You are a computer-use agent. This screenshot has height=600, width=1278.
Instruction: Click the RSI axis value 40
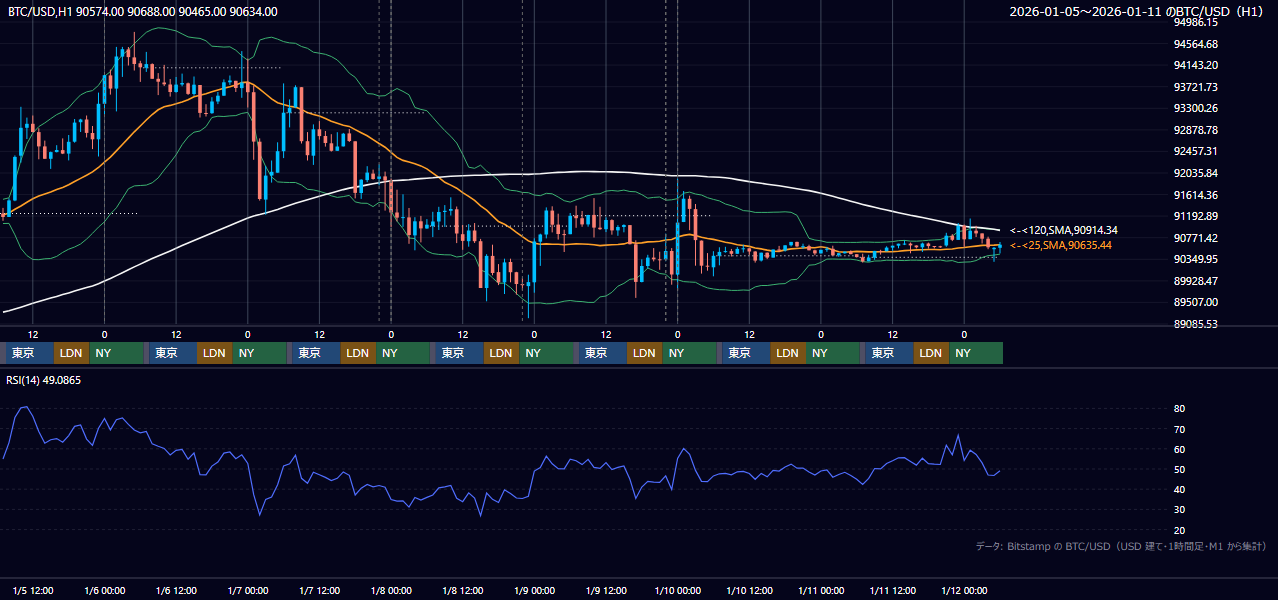pyautogui.click(x=1179, y=489)
